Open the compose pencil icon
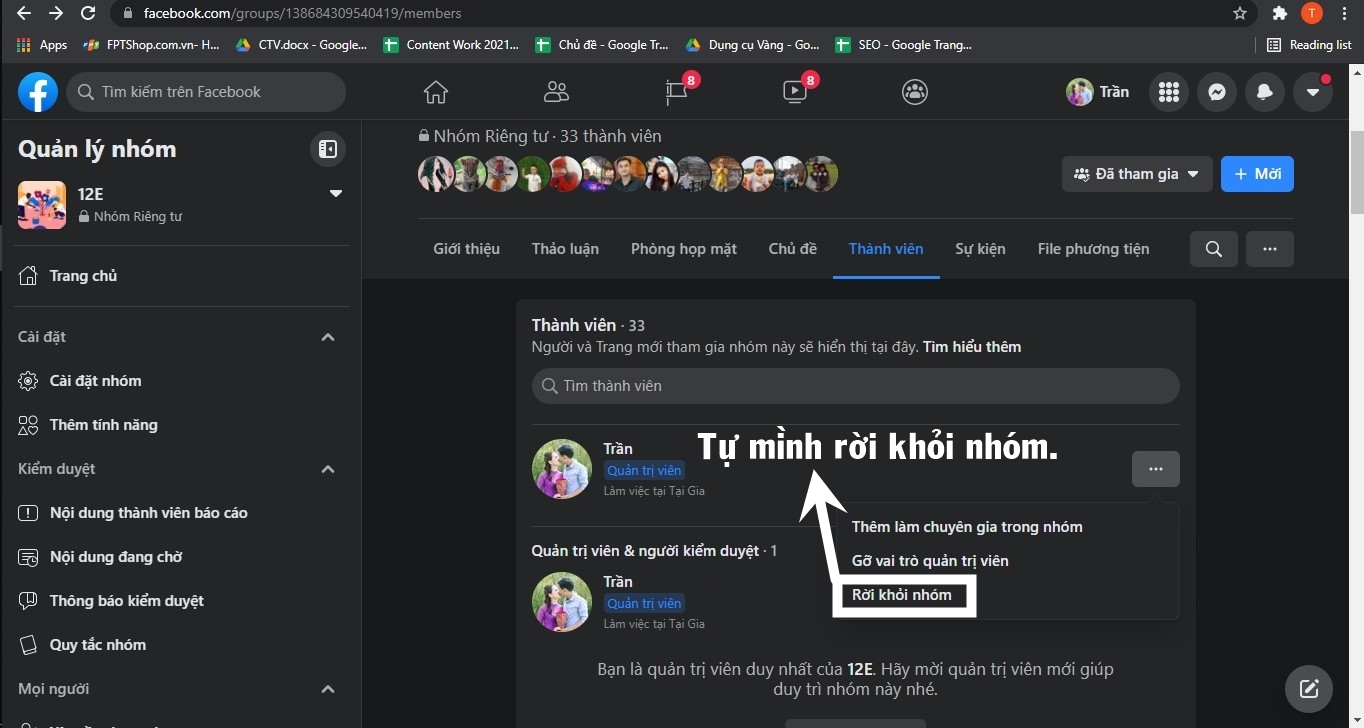The width and height of the screenshot is (1364, 728). pyautogui.click(x=1308, y=688)
